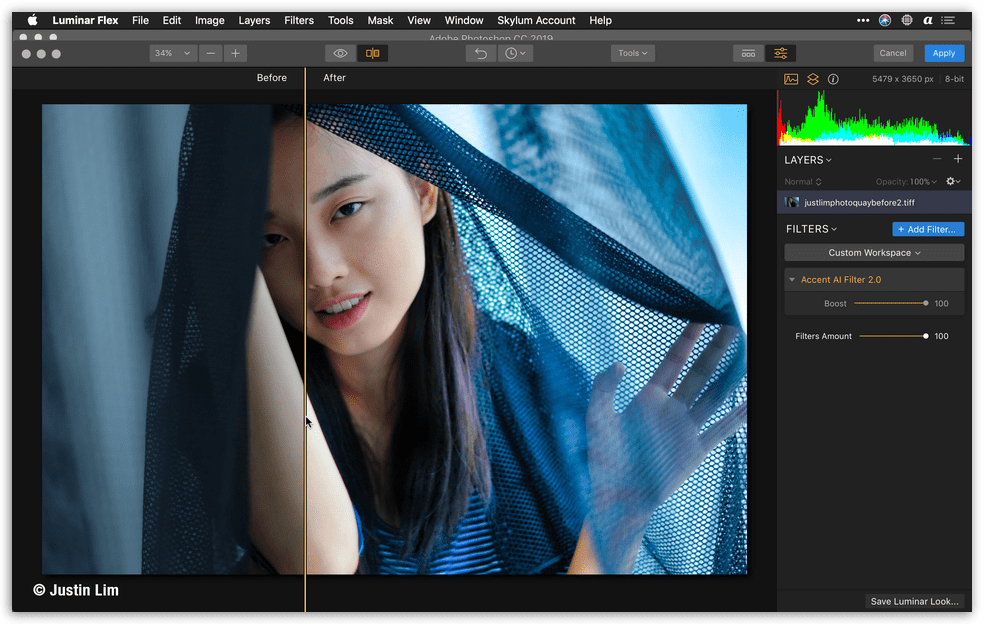Switch to the Before tab

(271, 76)
